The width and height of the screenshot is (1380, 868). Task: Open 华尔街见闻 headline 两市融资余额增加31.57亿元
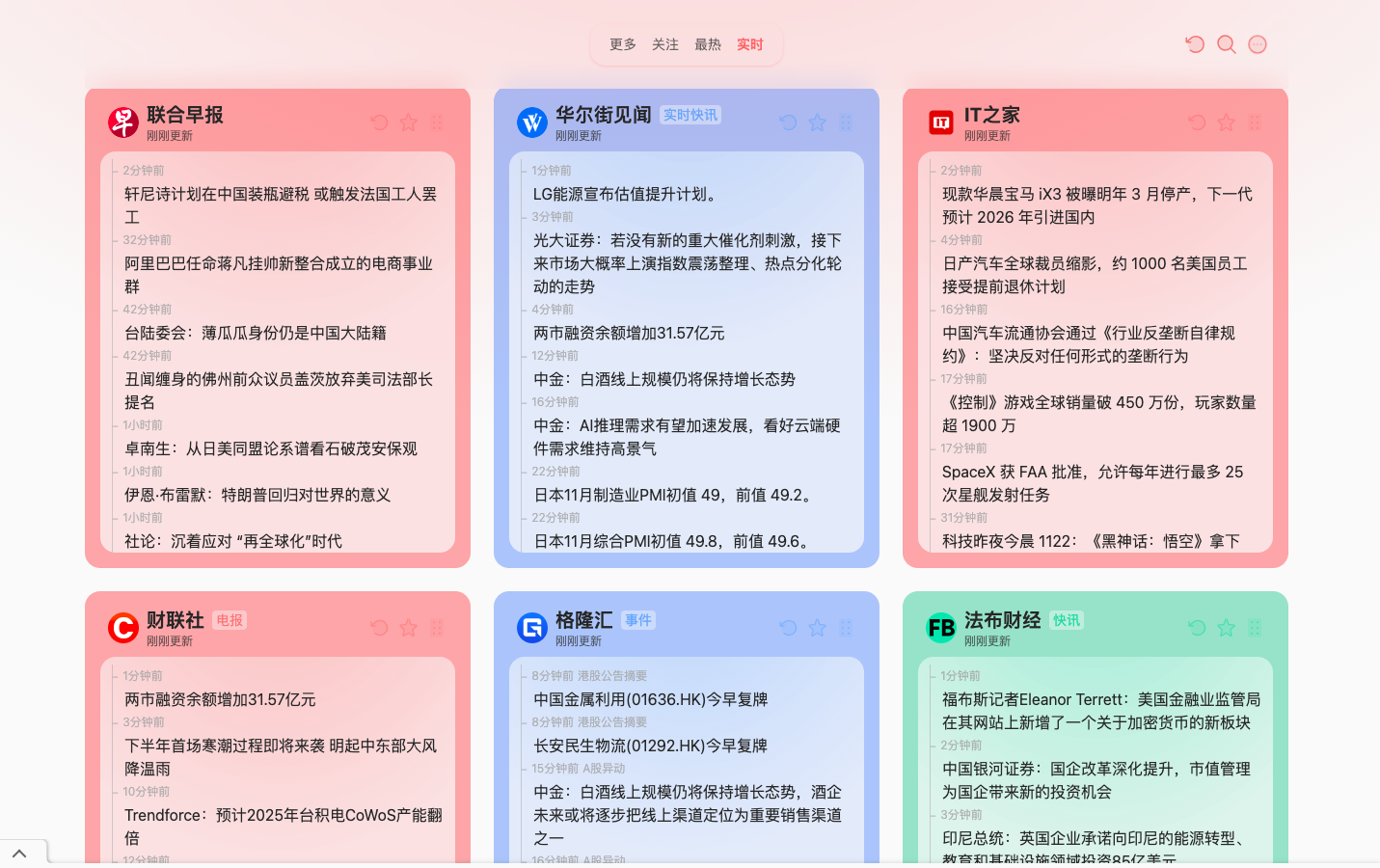click(629, 333)
